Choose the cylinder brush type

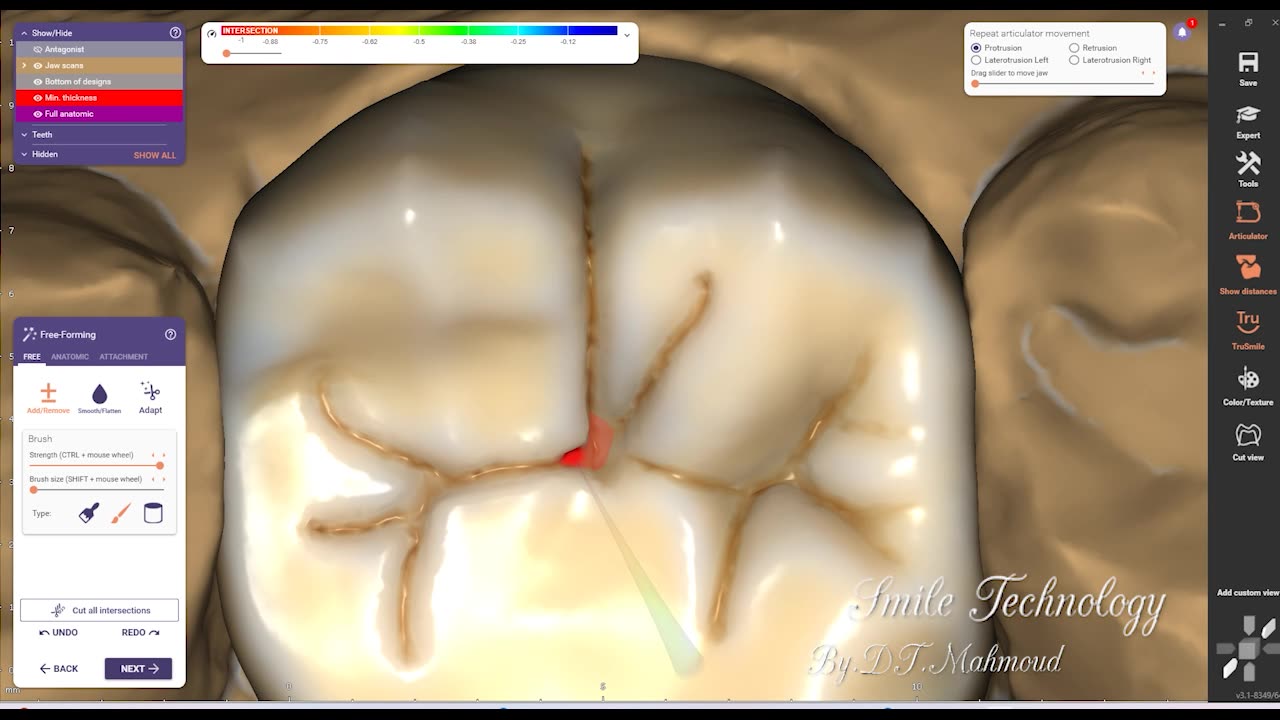(153, 513)
